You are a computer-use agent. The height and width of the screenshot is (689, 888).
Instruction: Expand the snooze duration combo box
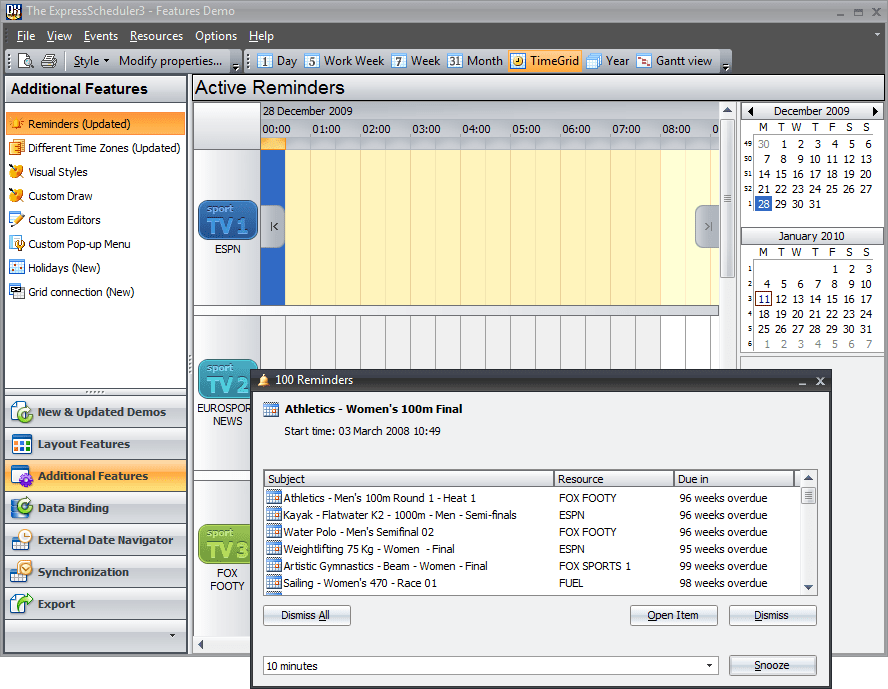tap(710, 666)
